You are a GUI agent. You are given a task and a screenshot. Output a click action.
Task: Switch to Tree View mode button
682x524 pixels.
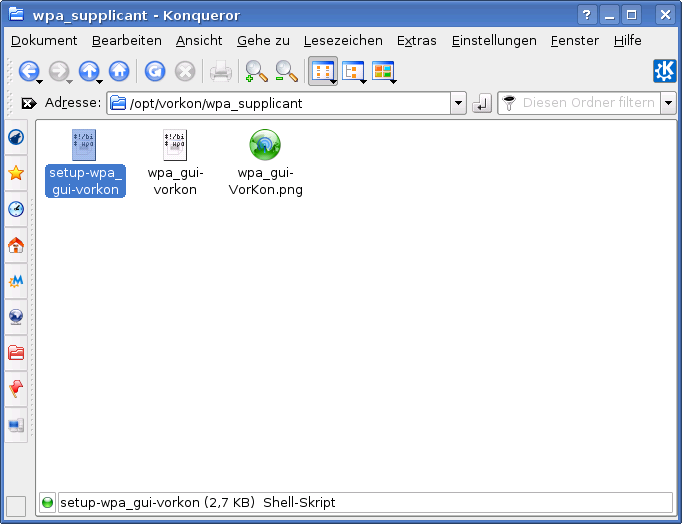[353, 71]
